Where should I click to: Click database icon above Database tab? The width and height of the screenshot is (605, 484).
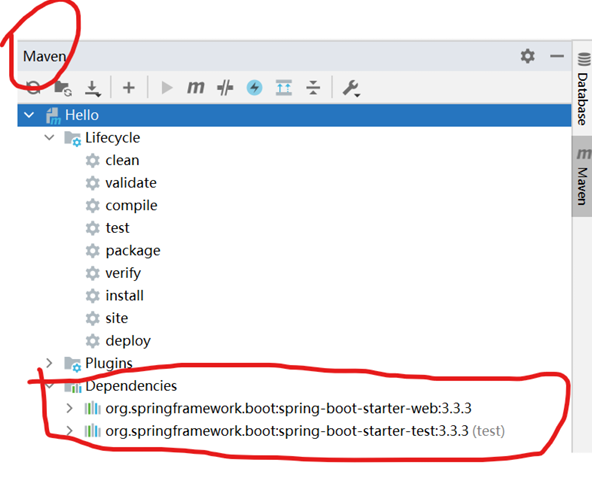[x=584, y=59]
